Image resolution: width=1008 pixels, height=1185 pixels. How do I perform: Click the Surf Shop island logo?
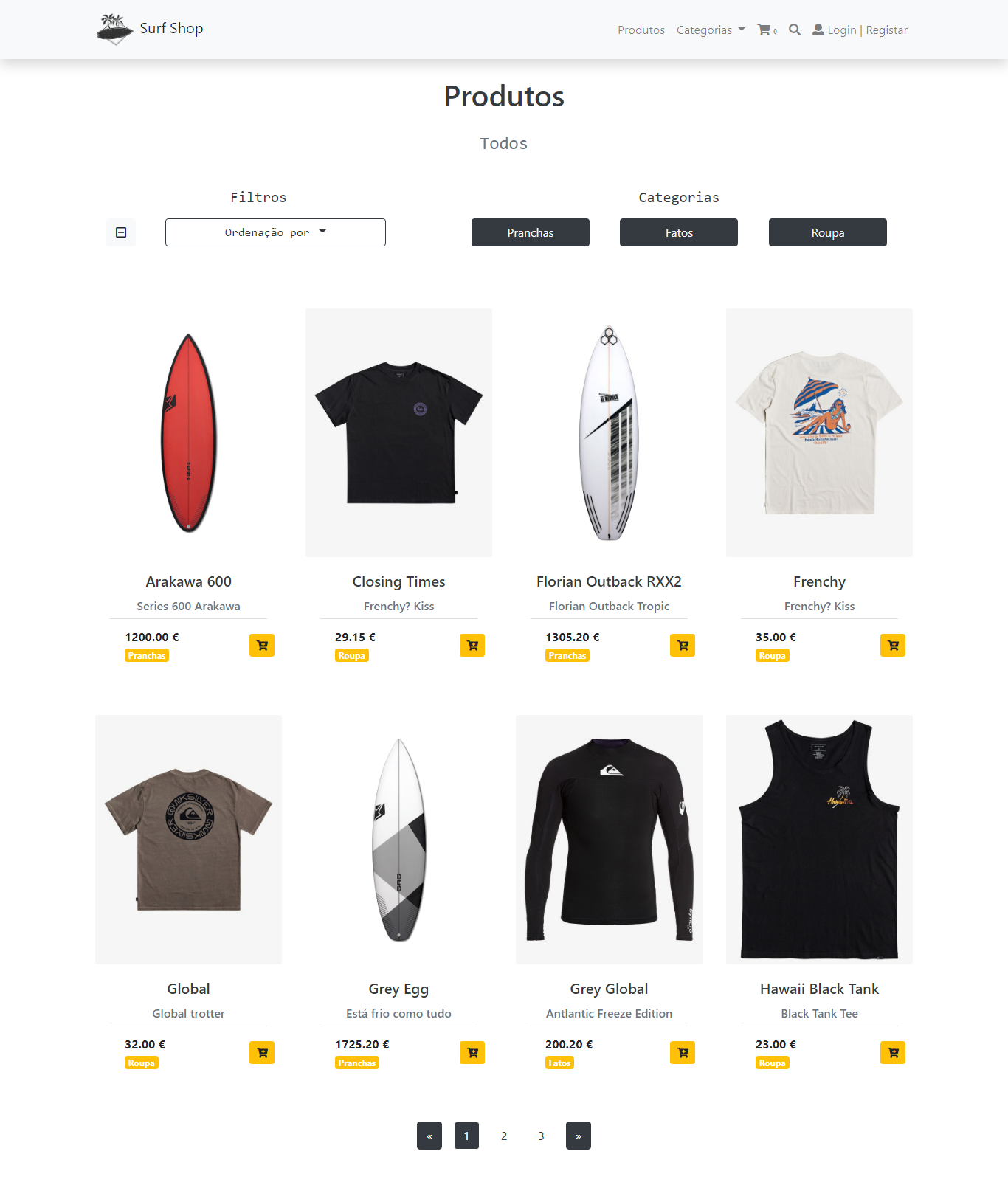pos(115,30)
